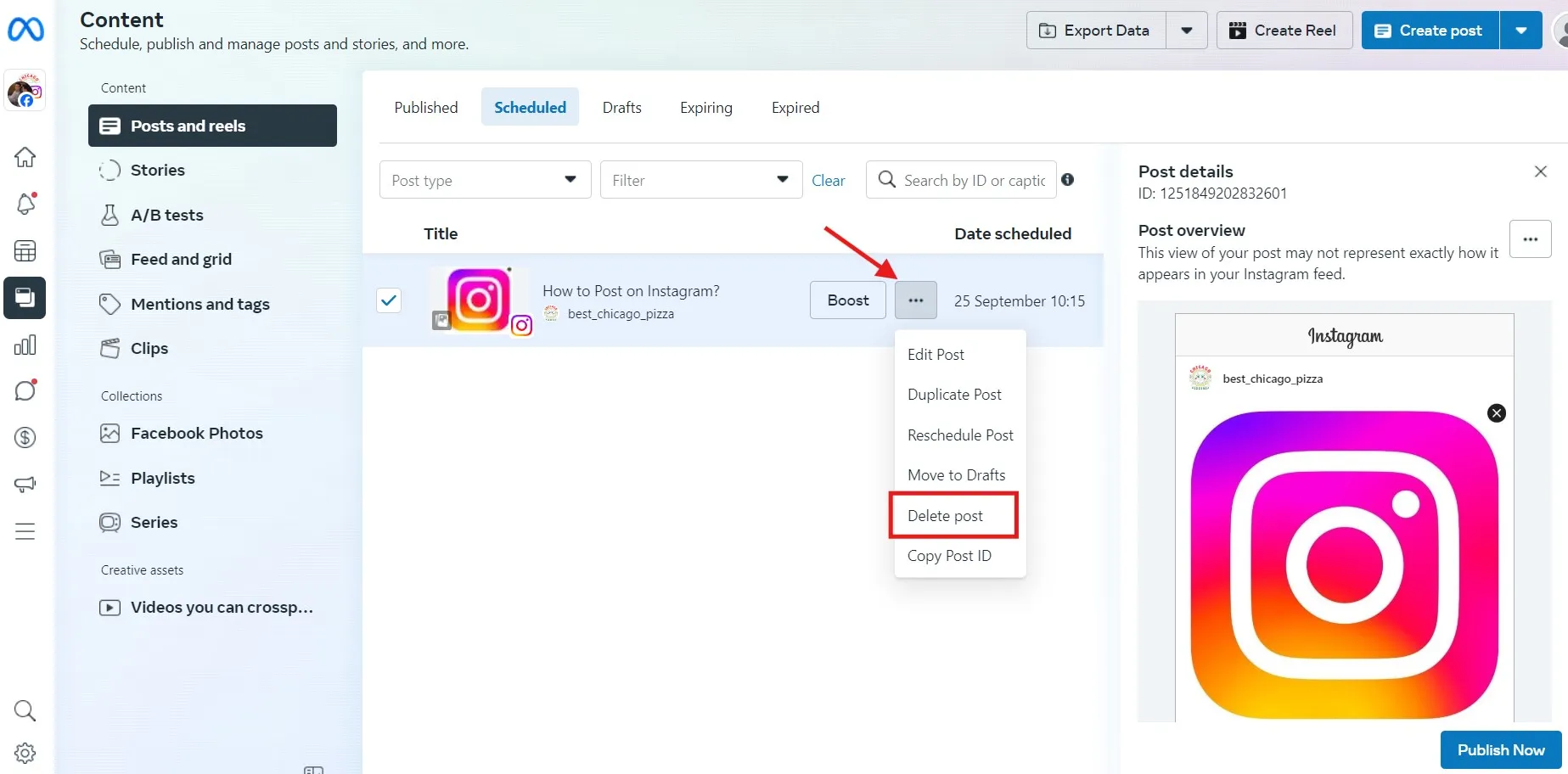Focus the Search by ID or caption field

pyautogui.click(x=961, y=180)
